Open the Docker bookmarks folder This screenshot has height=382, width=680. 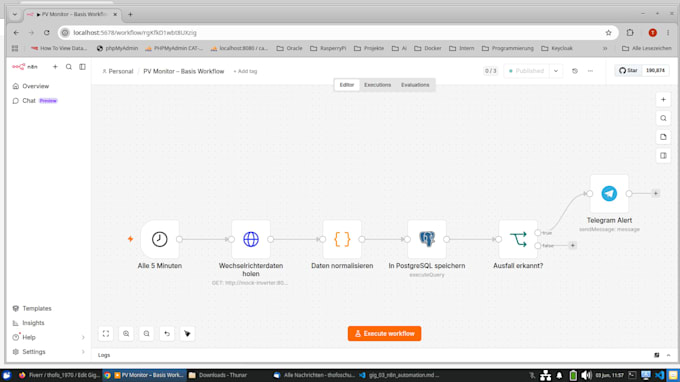pyautogui.click(x=428, y=48)
